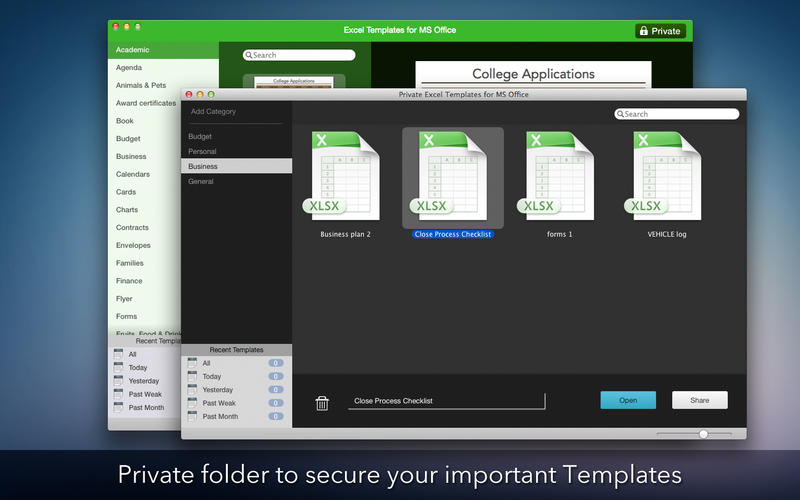Click 'Business plan 2' file name label
Viewport: 800px width, 500px height.
[345, 234]
